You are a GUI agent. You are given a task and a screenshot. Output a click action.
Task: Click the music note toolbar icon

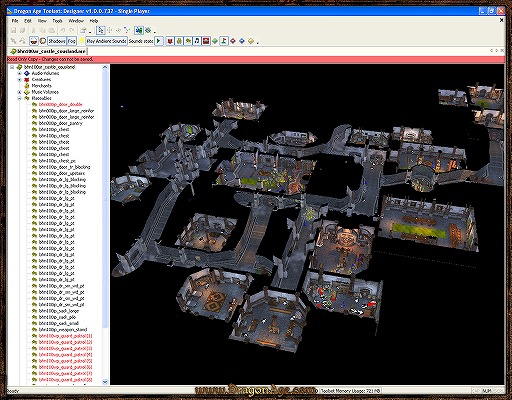[197, 41]
